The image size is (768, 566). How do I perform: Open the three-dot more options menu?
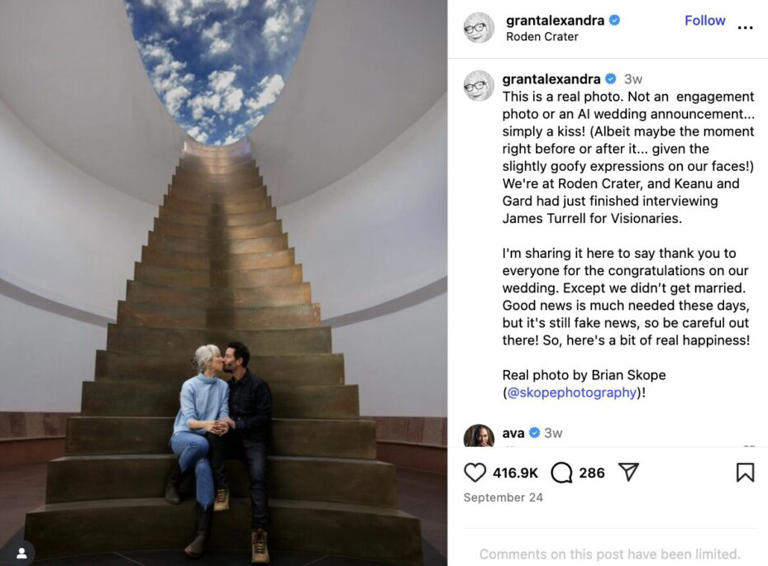[745, 27]
